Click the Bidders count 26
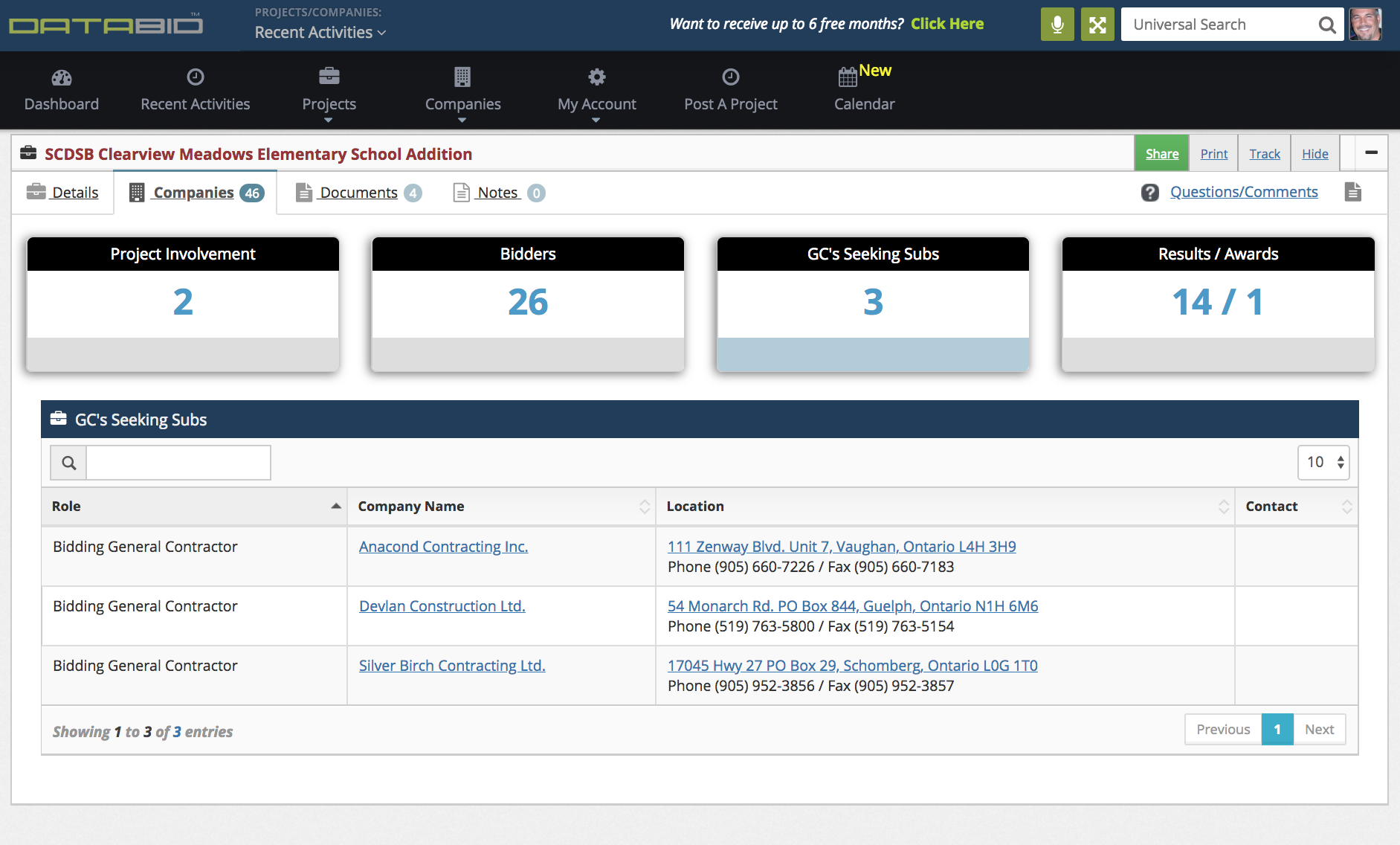Viewport: 1400px width, 845px height. tap(528, 302)
